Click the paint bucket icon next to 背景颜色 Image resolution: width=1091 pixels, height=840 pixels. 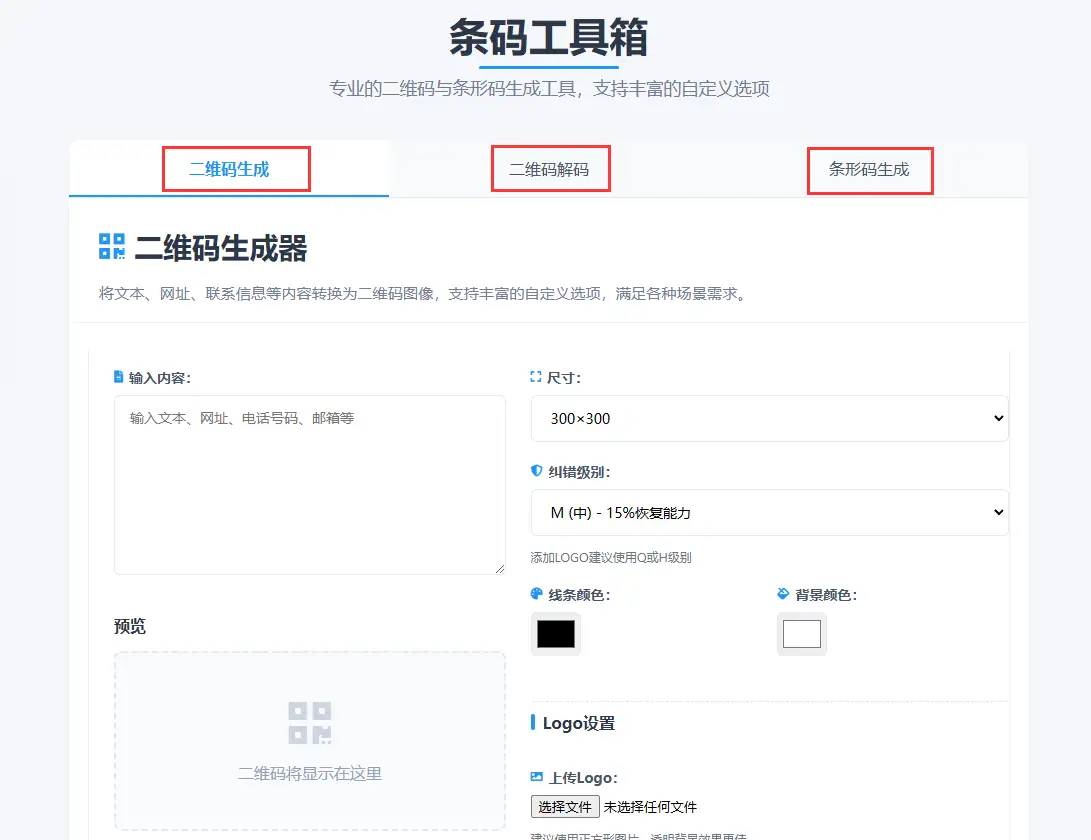click(783, 594)
